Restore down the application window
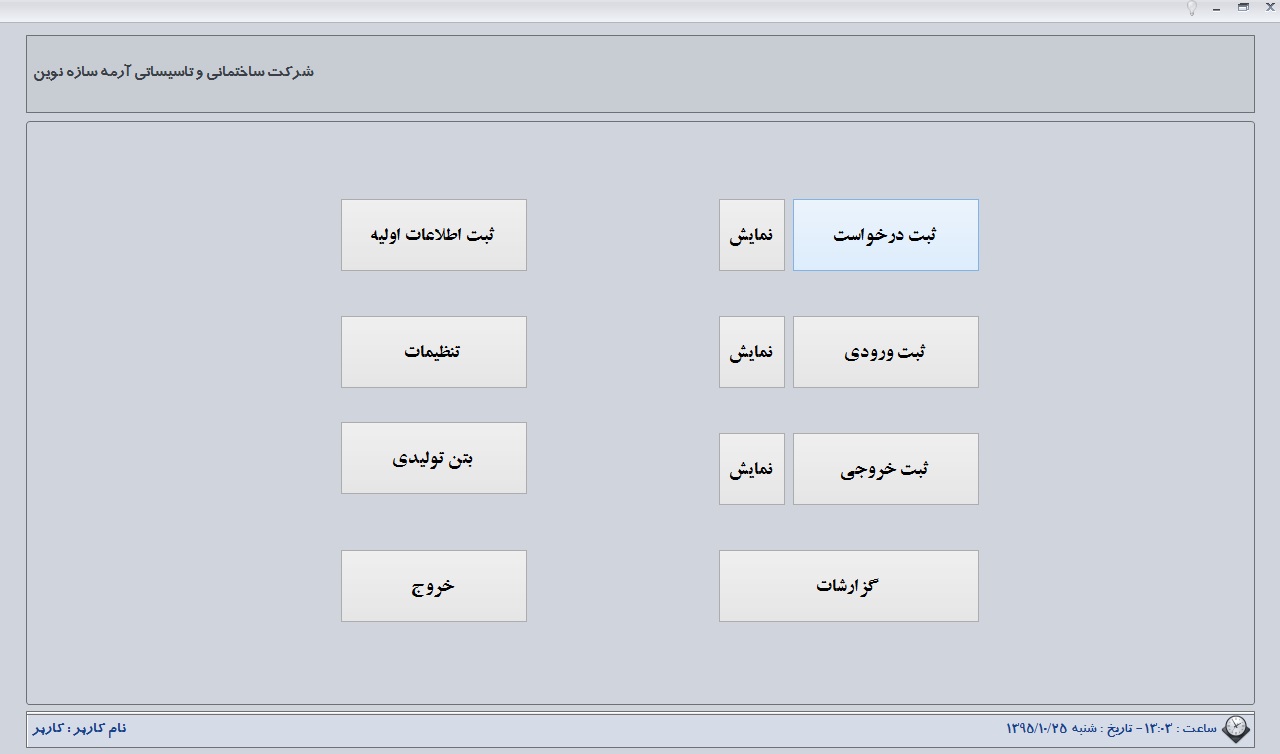Image resolution: width=1280 pixels, height=754 pixels. (x=1244, y=7)
